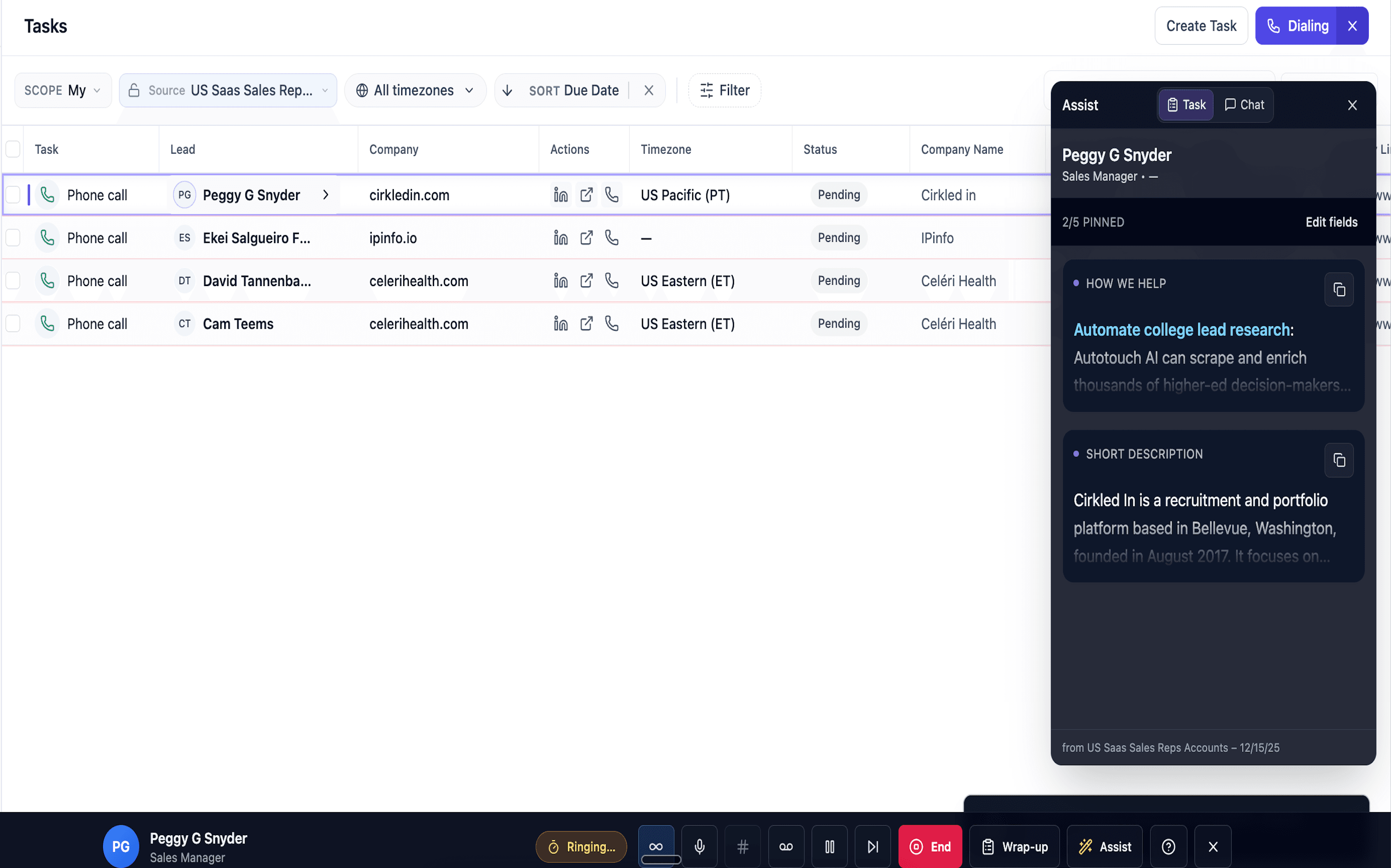This screenshot has height=868, width=1391.
Task: Click phone icon in Cam Teems actions
Action: point(612,324)
